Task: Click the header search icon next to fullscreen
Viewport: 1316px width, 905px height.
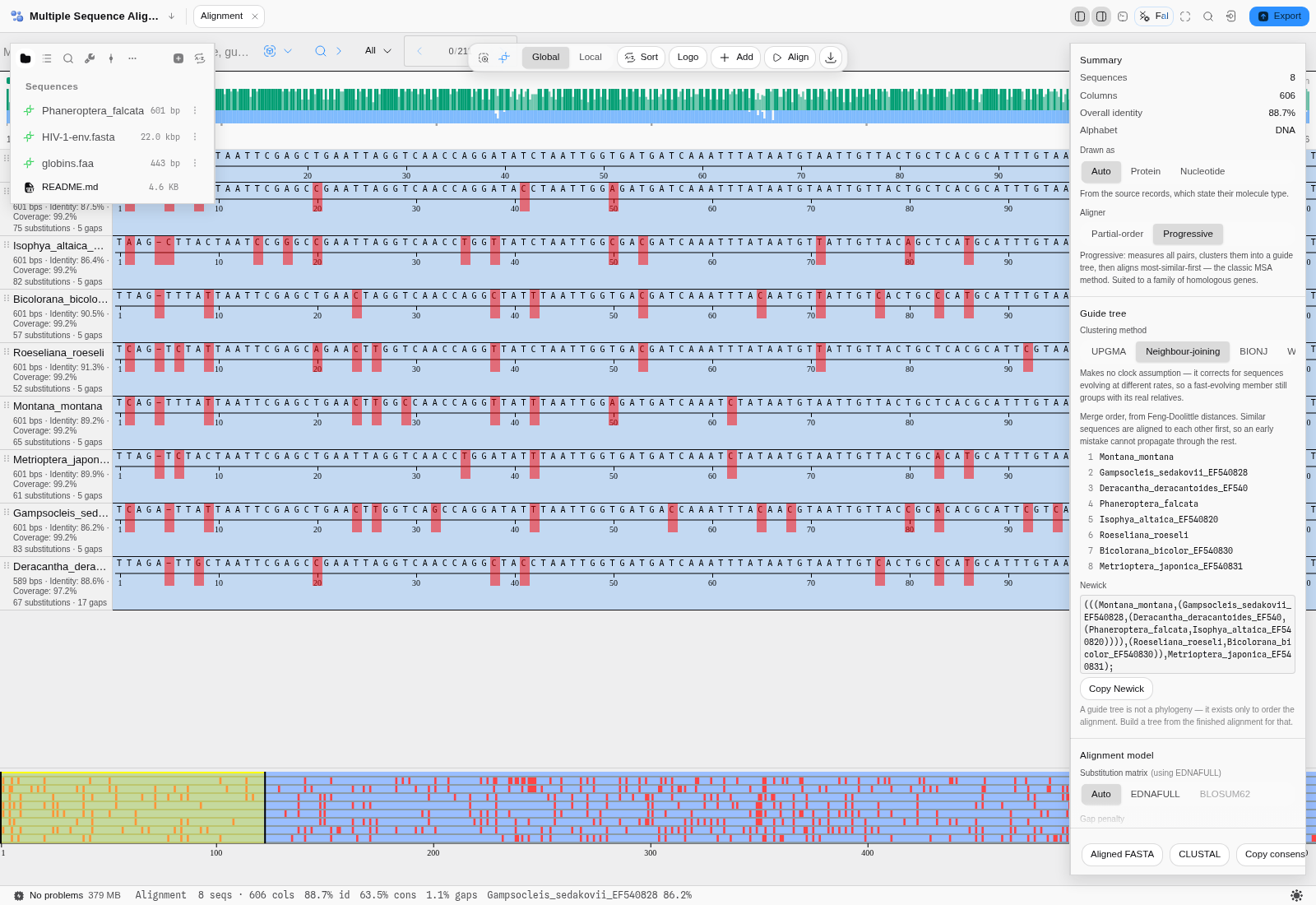Action: (1208, 16)
